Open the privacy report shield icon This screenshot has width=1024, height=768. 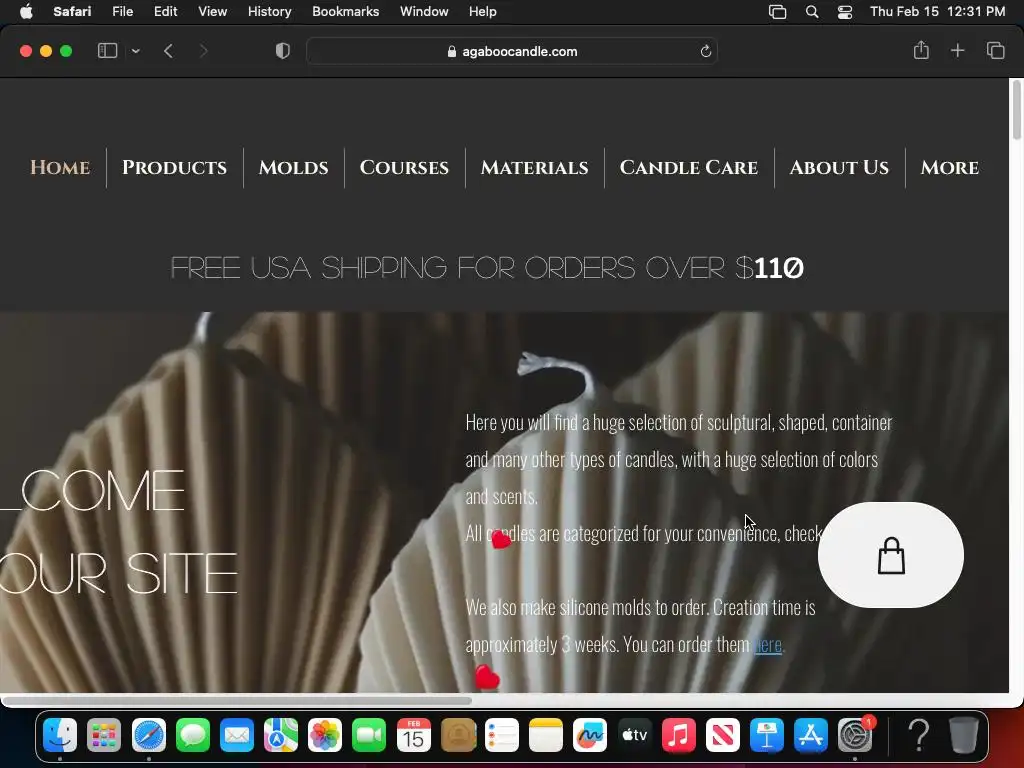pos(283,51)
